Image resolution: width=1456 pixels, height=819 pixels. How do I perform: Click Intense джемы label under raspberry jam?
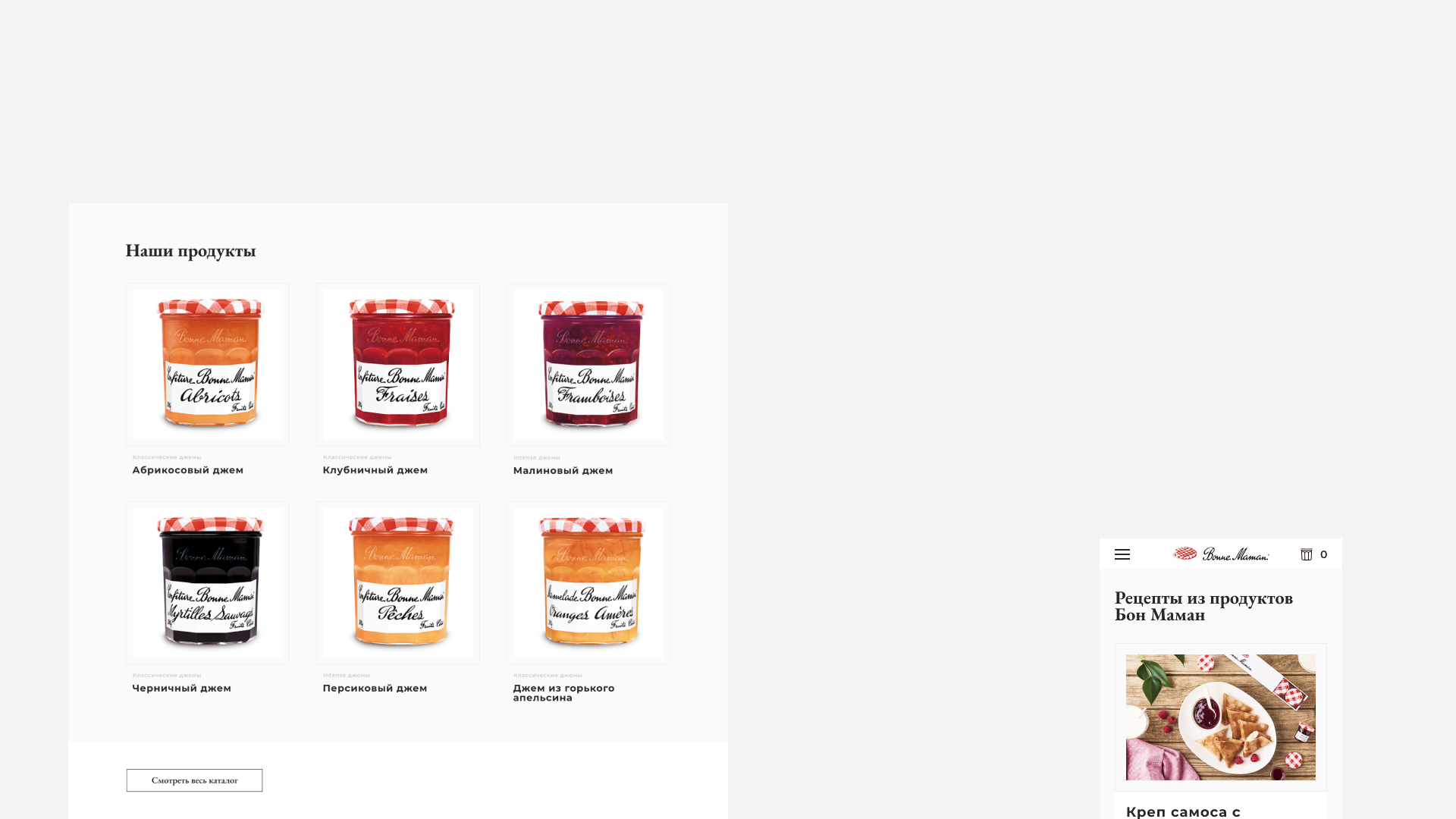(x=537, y=458)
